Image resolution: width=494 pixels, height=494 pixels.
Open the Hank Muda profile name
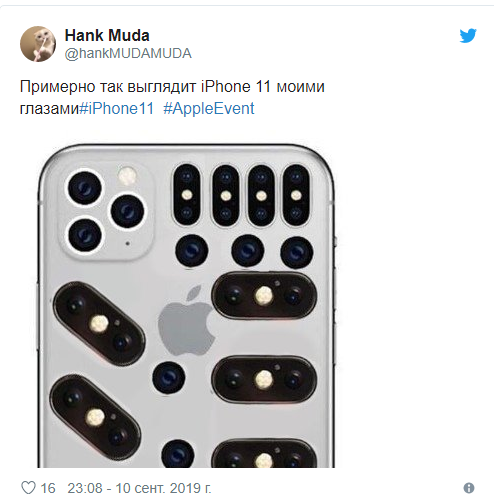[x=107, y=35]
